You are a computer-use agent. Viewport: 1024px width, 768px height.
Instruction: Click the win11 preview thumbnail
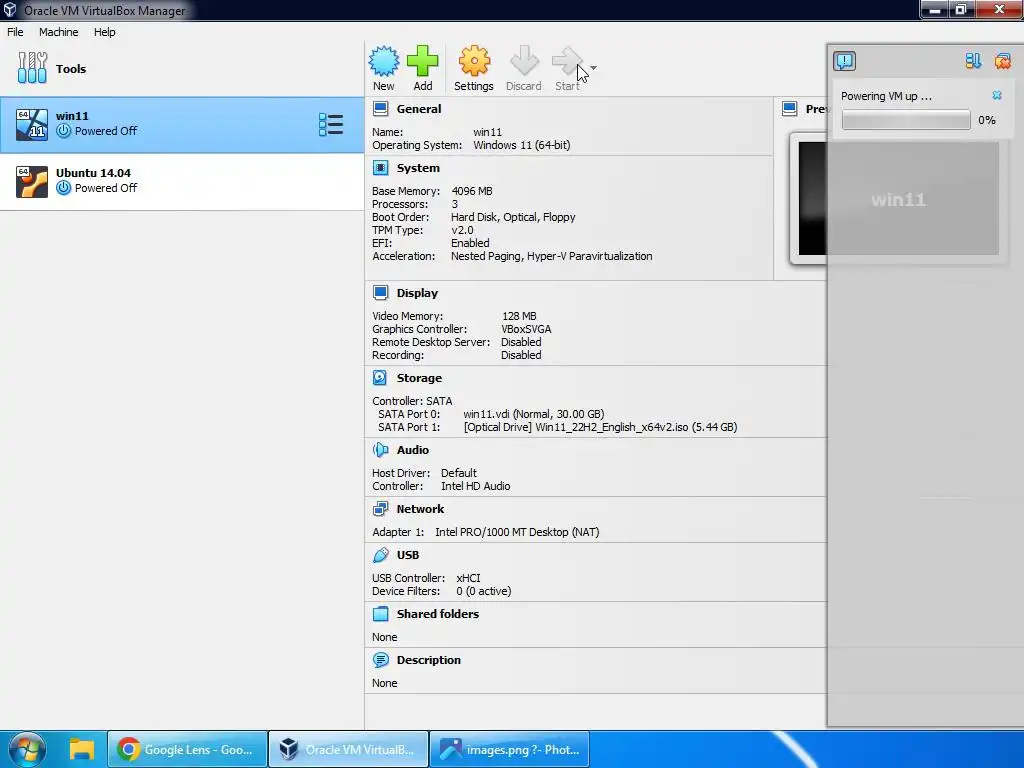pyautogui.click(x=898, y=199)
